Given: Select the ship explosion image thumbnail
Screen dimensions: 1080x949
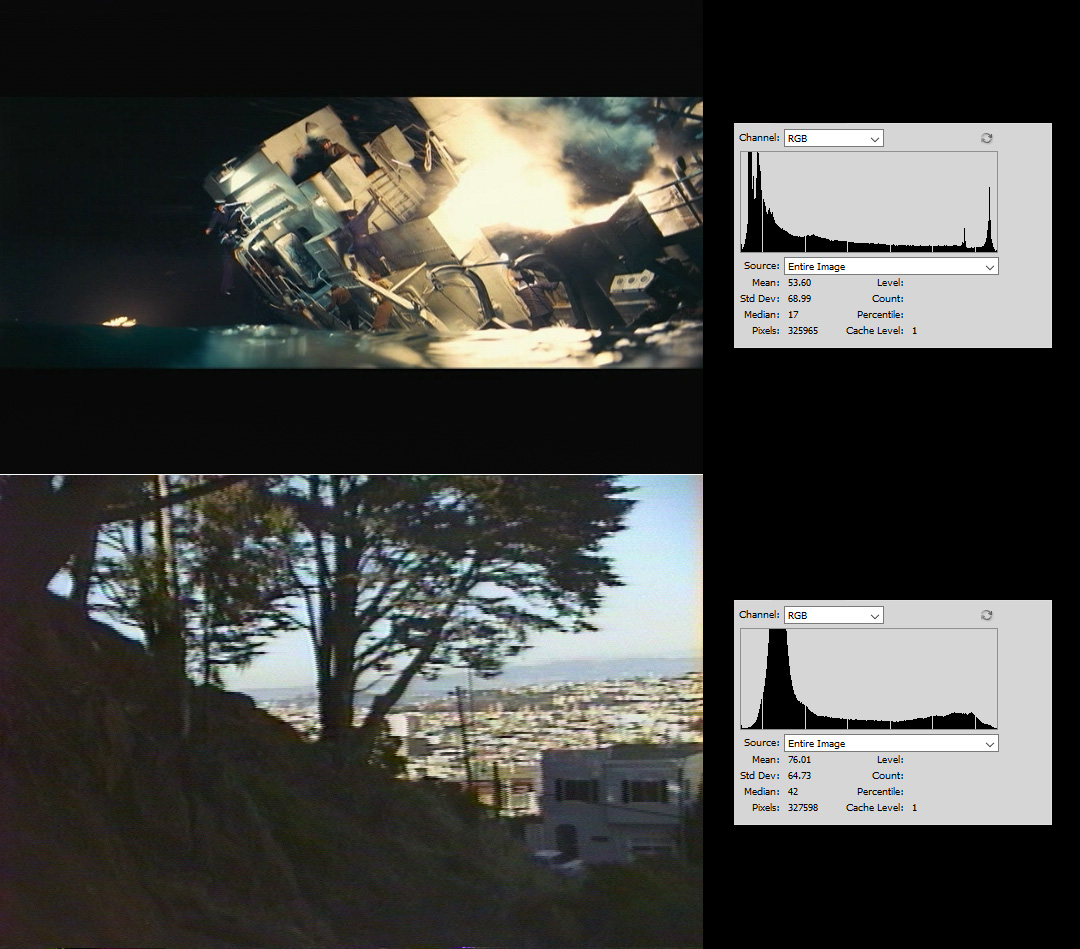Looking at the screenshot, I should tap(351, 233).
